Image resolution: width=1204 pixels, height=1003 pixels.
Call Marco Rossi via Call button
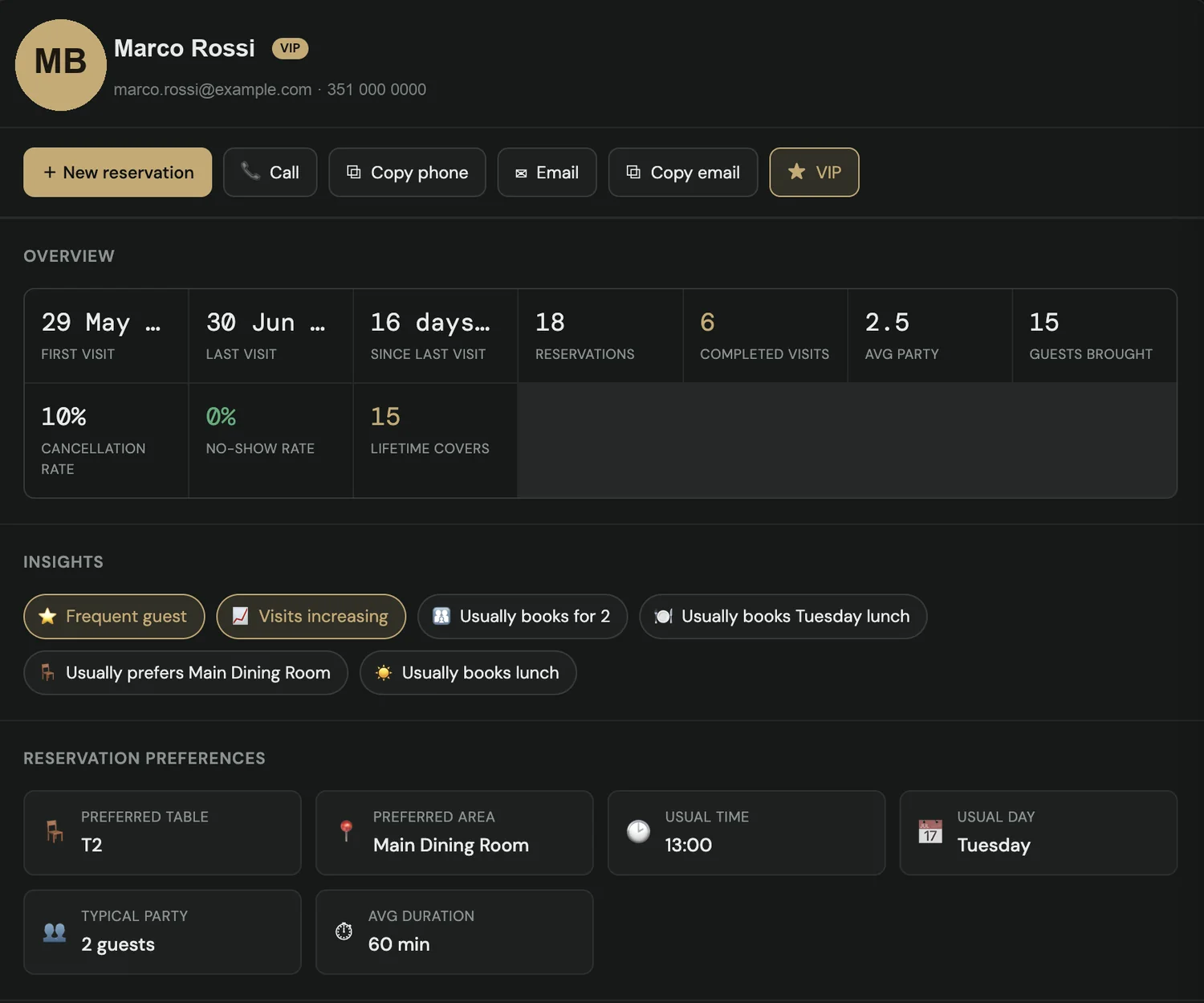(270, 172)
